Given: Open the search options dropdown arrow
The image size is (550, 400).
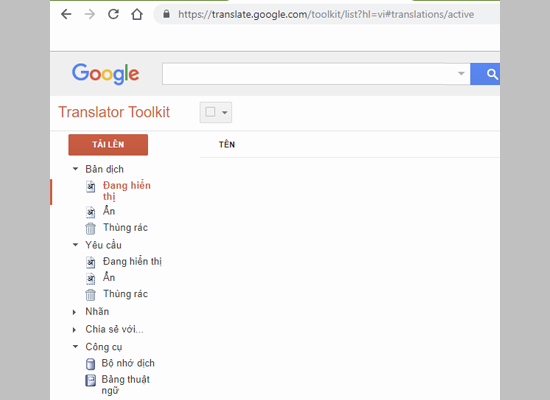Looking at the screenshot, I should tap(461, 74).
